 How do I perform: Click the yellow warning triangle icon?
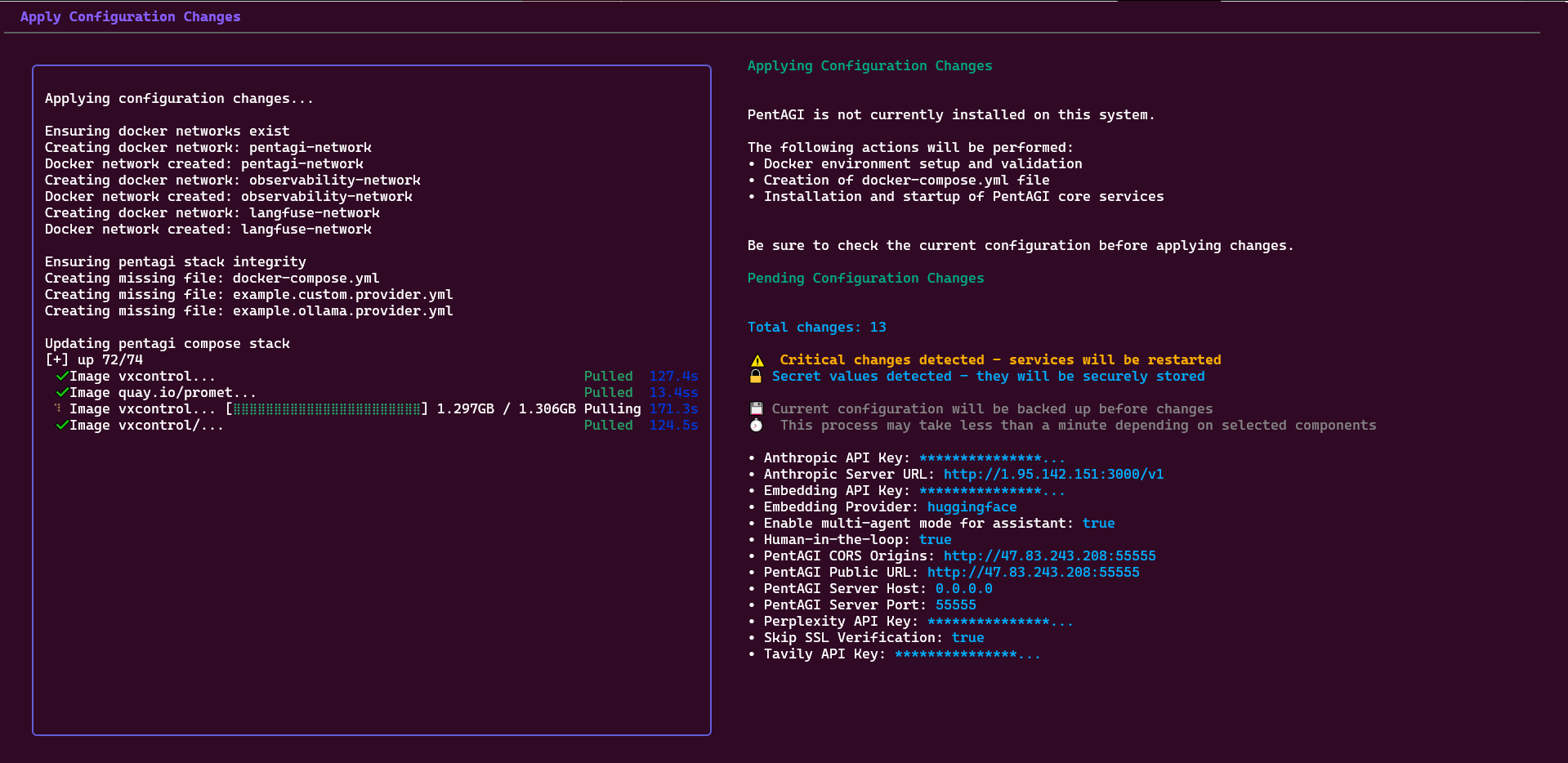click(757, 360)
